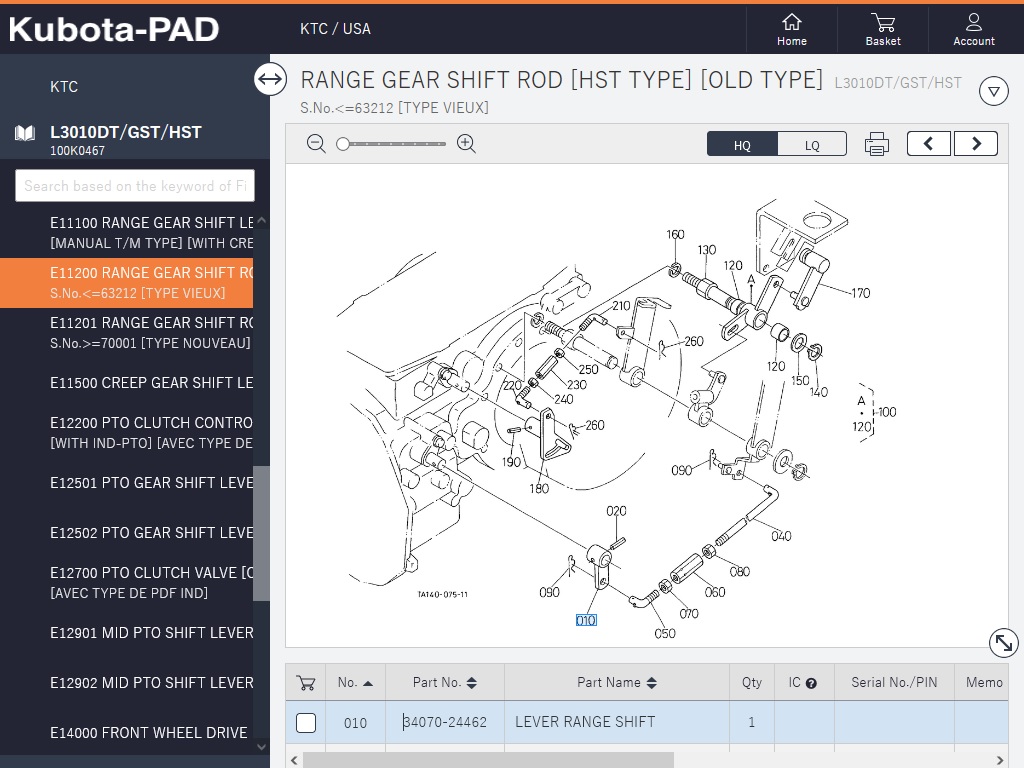
Task: Go to next figure arrow
Action: pyautogui.click(x=976, y=144)
